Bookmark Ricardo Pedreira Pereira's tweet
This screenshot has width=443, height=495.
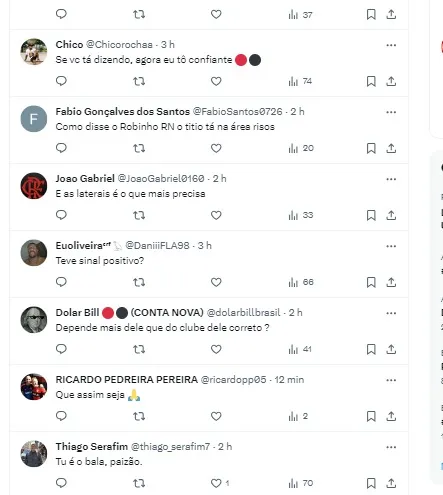[371, 416]
